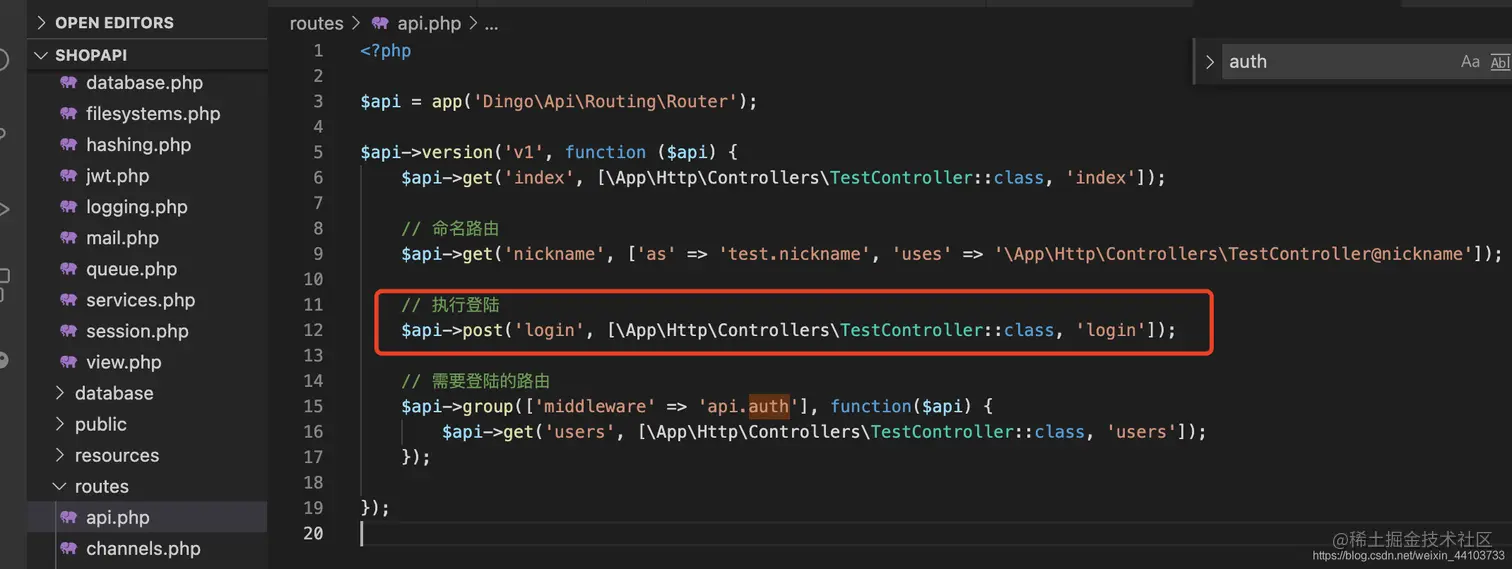
Task: Click the 'group' method on line 15
Action: click(x=488, y=406)
